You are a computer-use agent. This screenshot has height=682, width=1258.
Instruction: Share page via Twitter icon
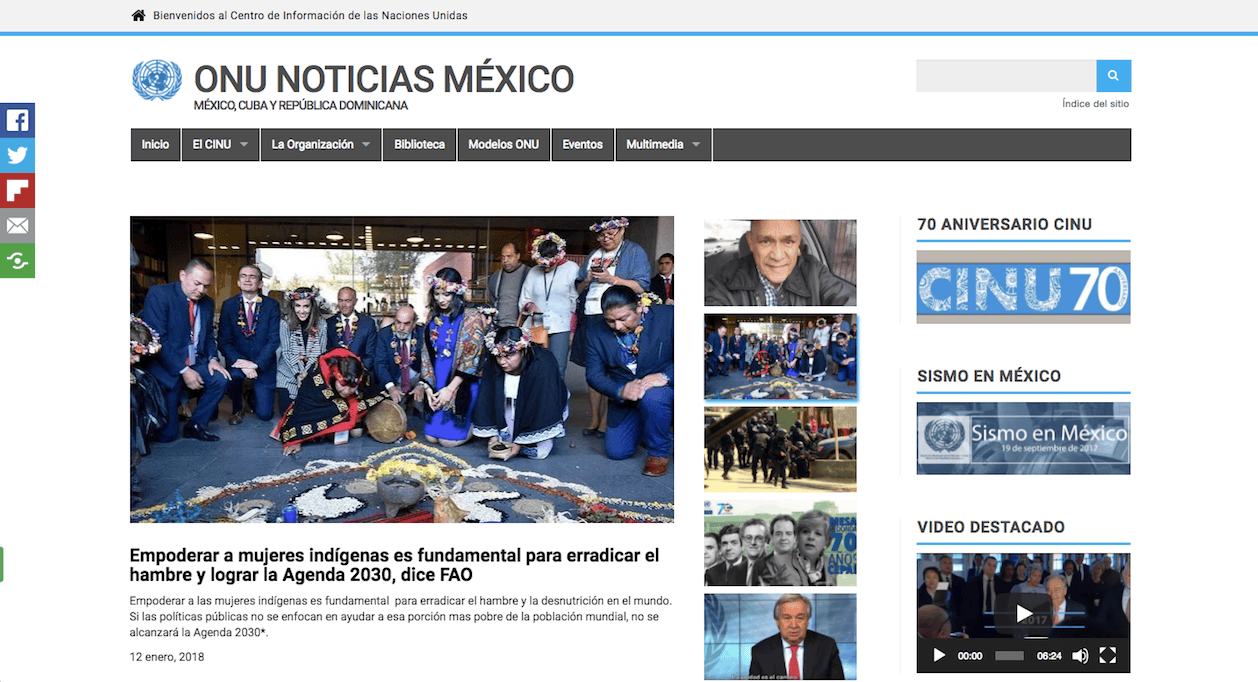point(17,156)
